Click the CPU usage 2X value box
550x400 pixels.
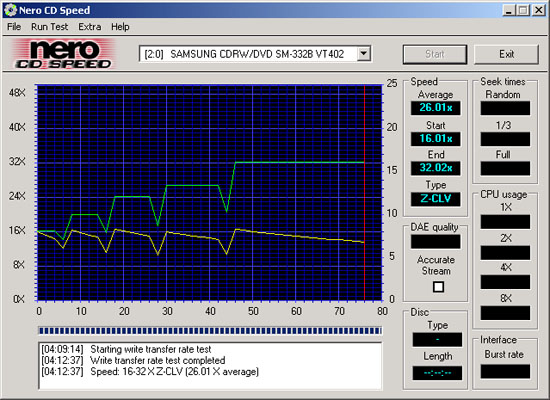point(505,253)
